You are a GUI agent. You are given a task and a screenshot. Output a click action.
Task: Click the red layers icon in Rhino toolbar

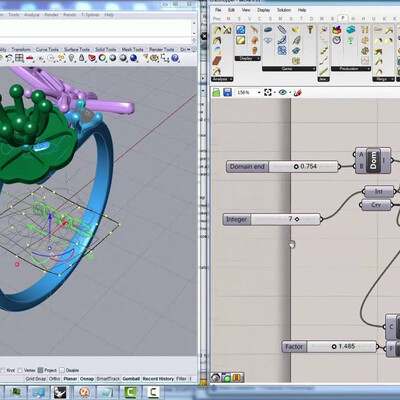tap(92, 58)
